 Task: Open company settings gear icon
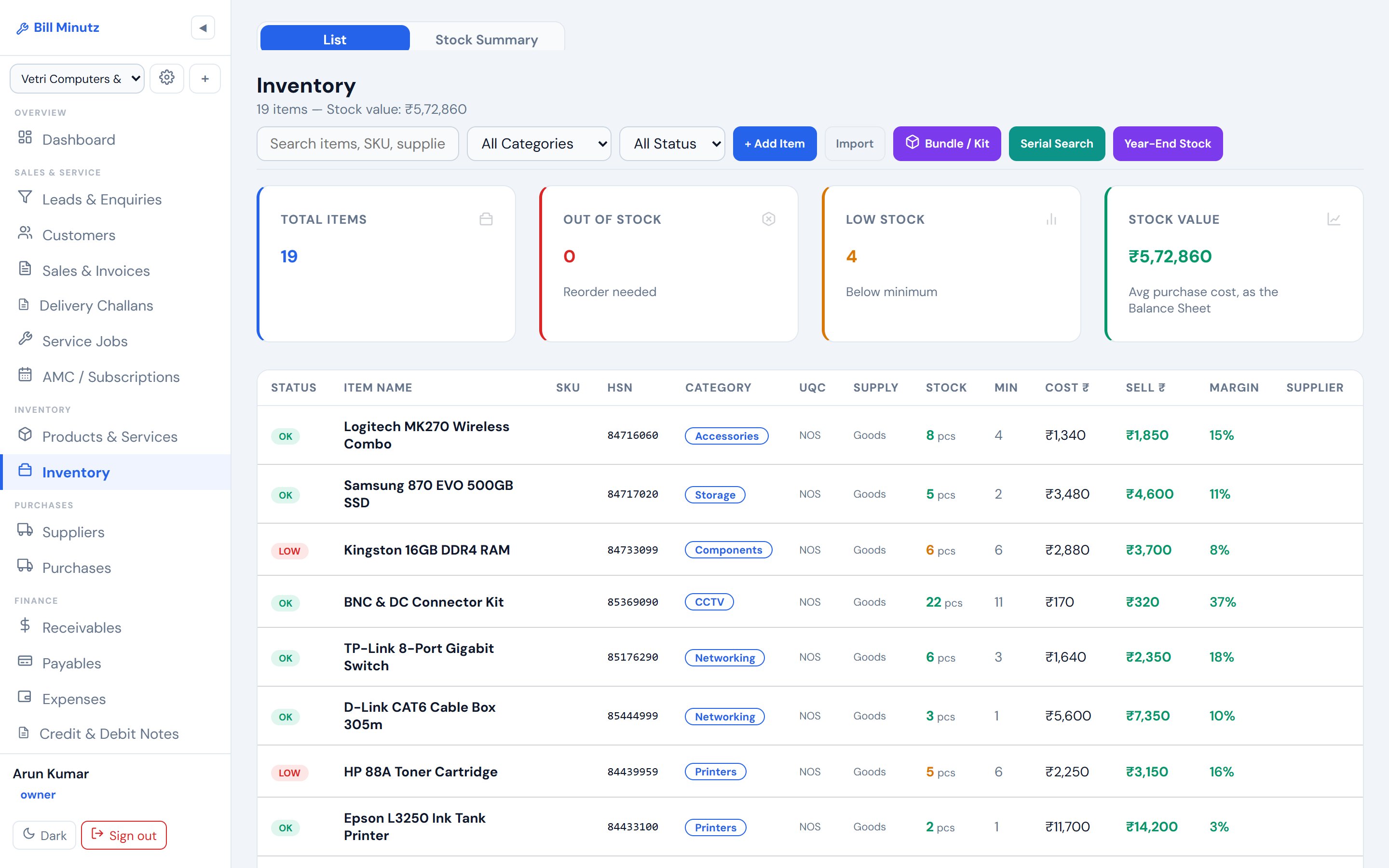[166, 78]
